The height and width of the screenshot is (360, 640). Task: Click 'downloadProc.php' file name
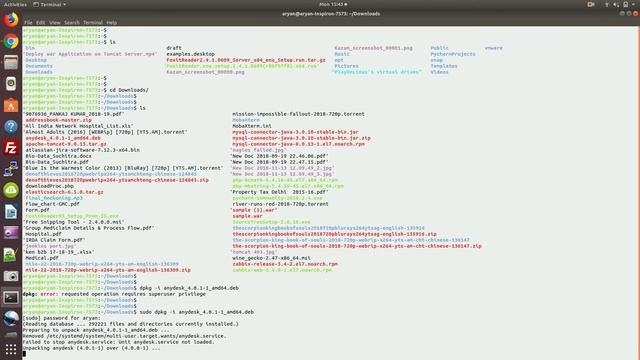pos(49,186)
